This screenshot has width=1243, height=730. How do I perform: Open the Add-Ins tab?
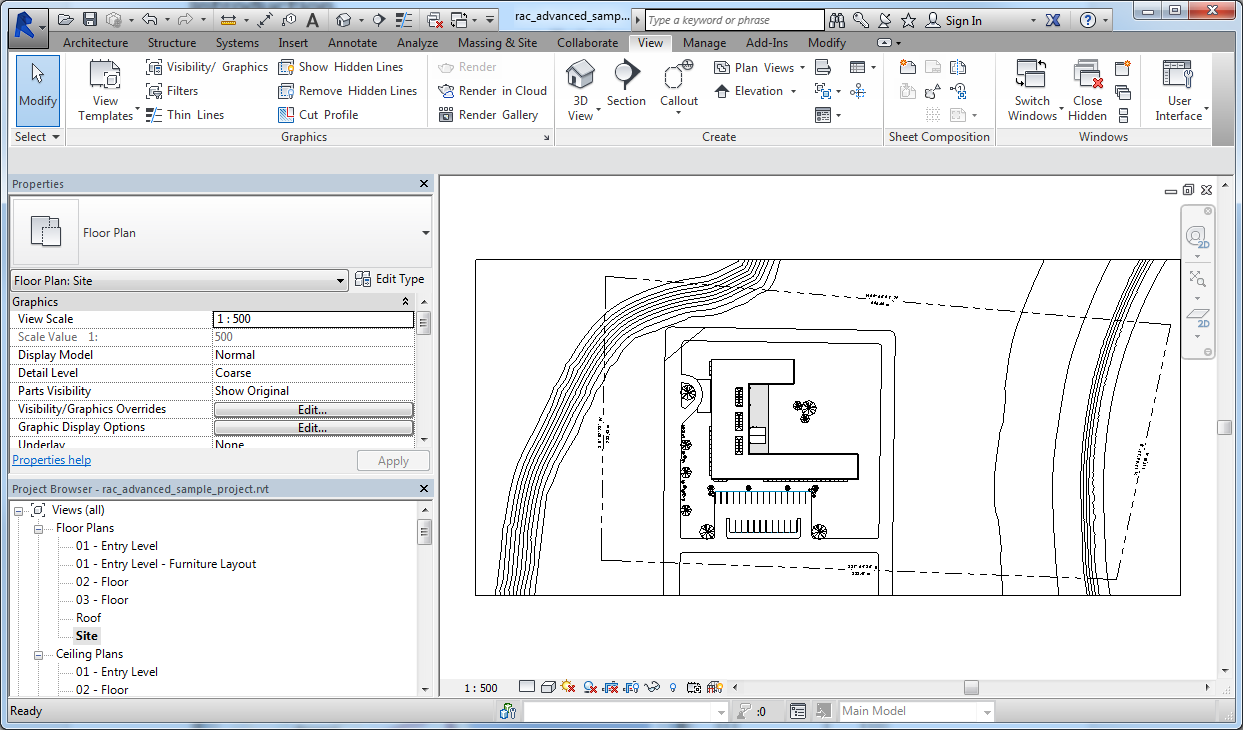tap(767, 43)
